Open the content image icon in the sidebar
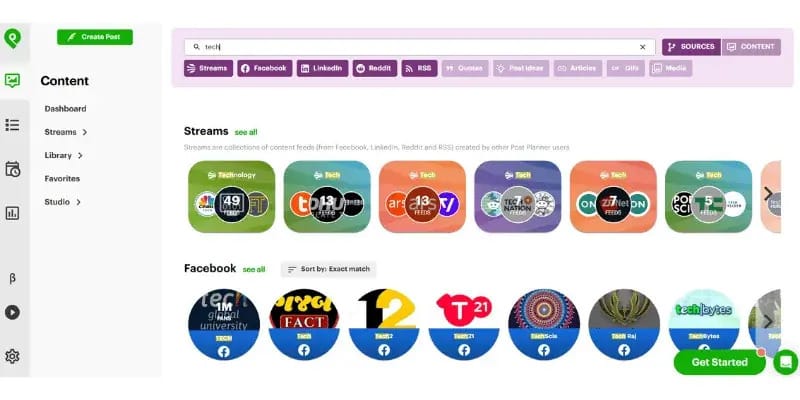The width and height of the screenshot is (800, 400). click(12, 80)
